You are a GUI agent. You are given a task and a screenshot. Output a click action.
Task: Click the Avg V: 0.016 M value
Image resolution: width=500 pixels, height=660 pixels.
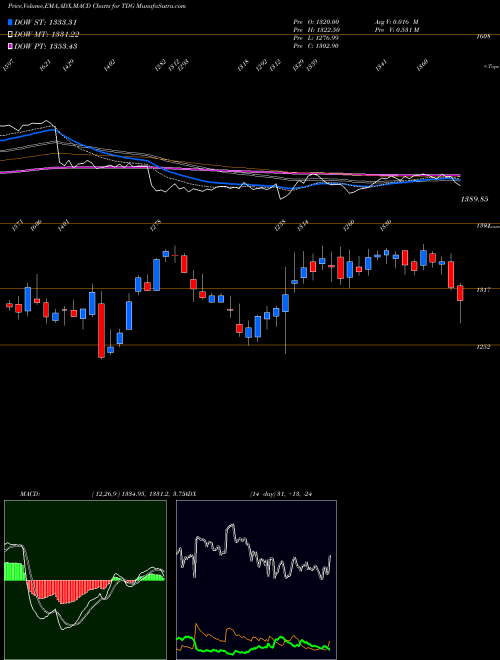396,22
